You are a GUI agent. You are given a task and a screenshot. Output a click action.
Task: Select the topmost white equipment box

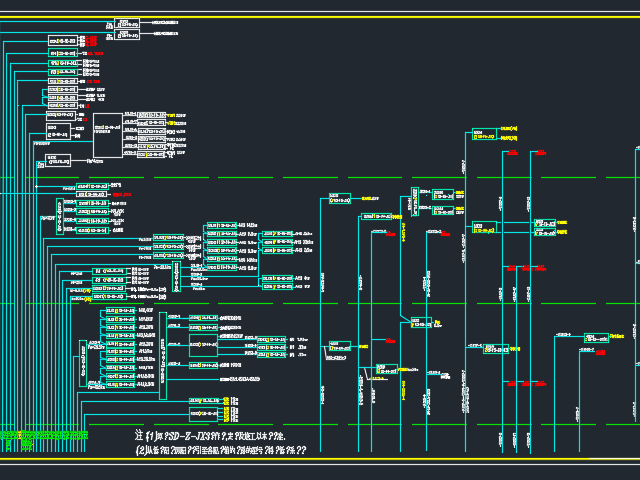click(127, 23)
